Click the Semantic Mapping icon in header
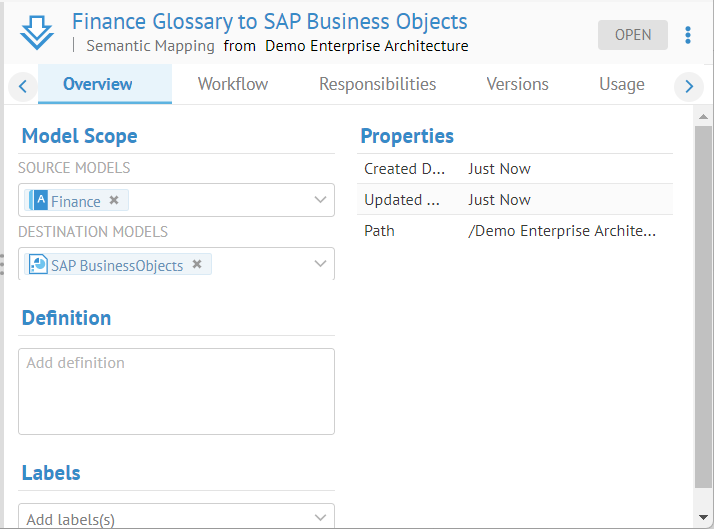The width and height of the screenshot is (714, 529). 37,33
